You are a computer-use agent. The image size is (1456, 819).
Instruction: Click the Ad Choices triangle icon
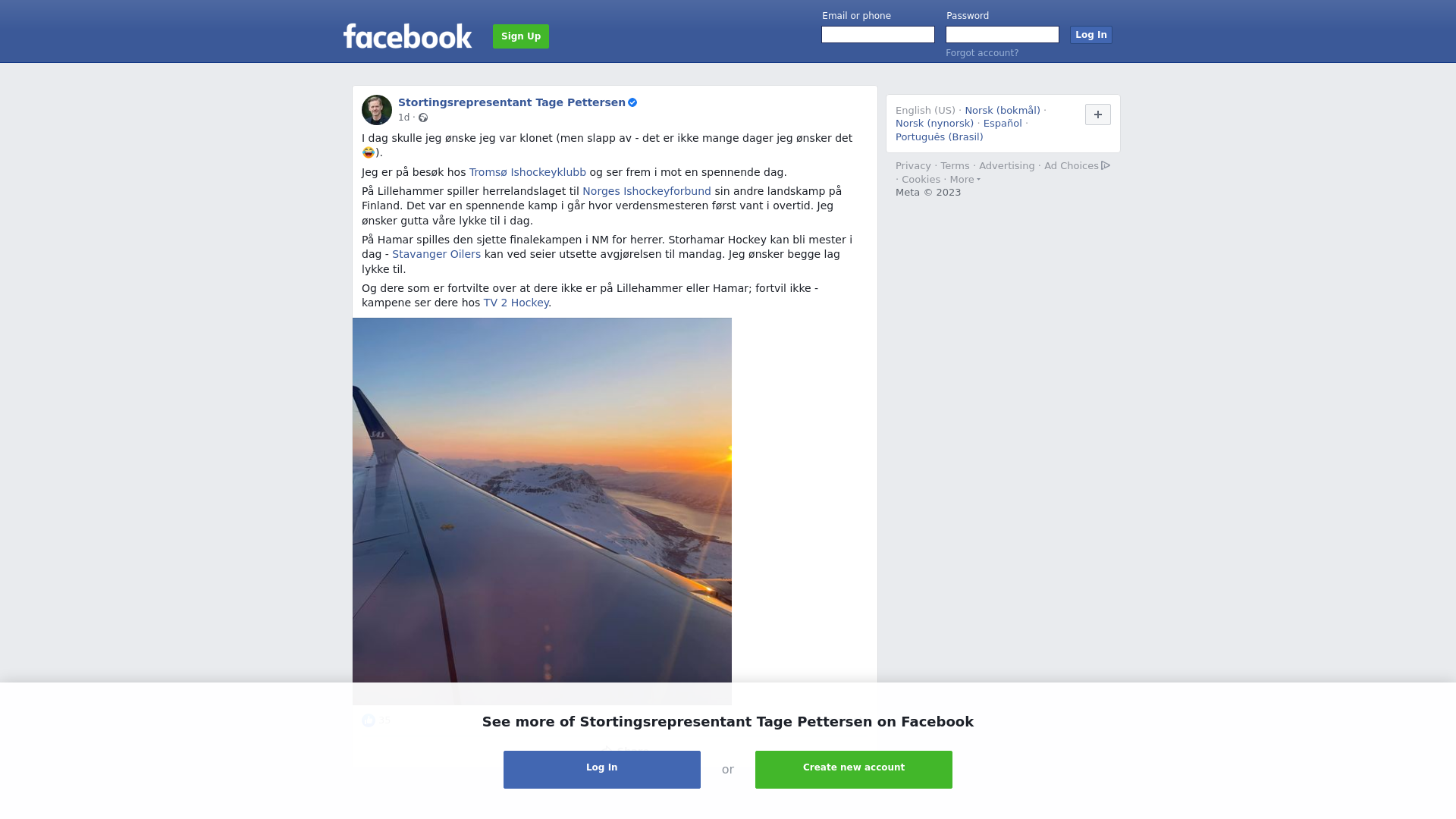point(1106,165)
